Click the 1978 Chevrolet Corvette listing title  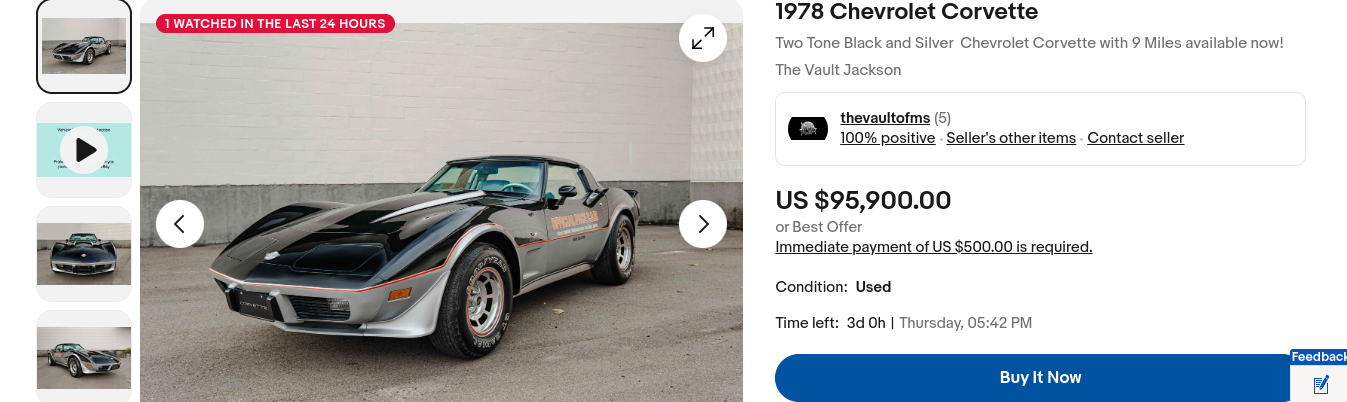907,12
